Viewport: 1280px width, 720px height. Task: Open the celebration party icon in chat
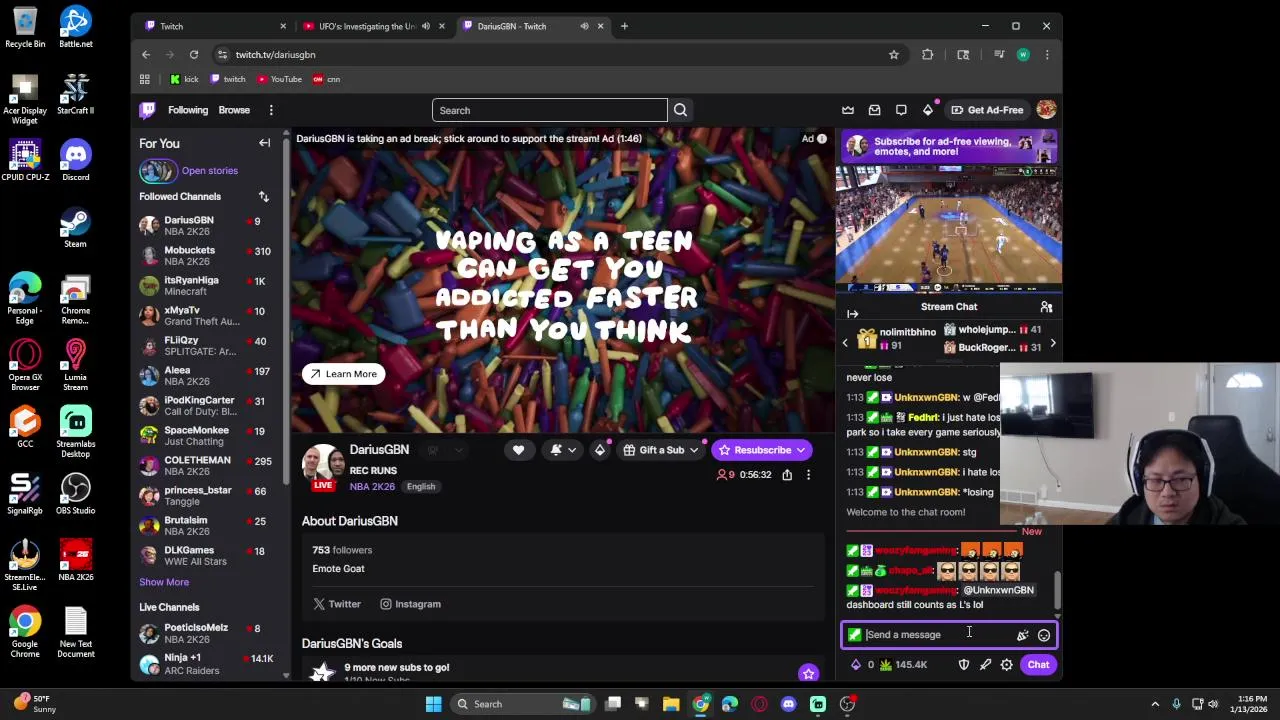point(1022,635)
